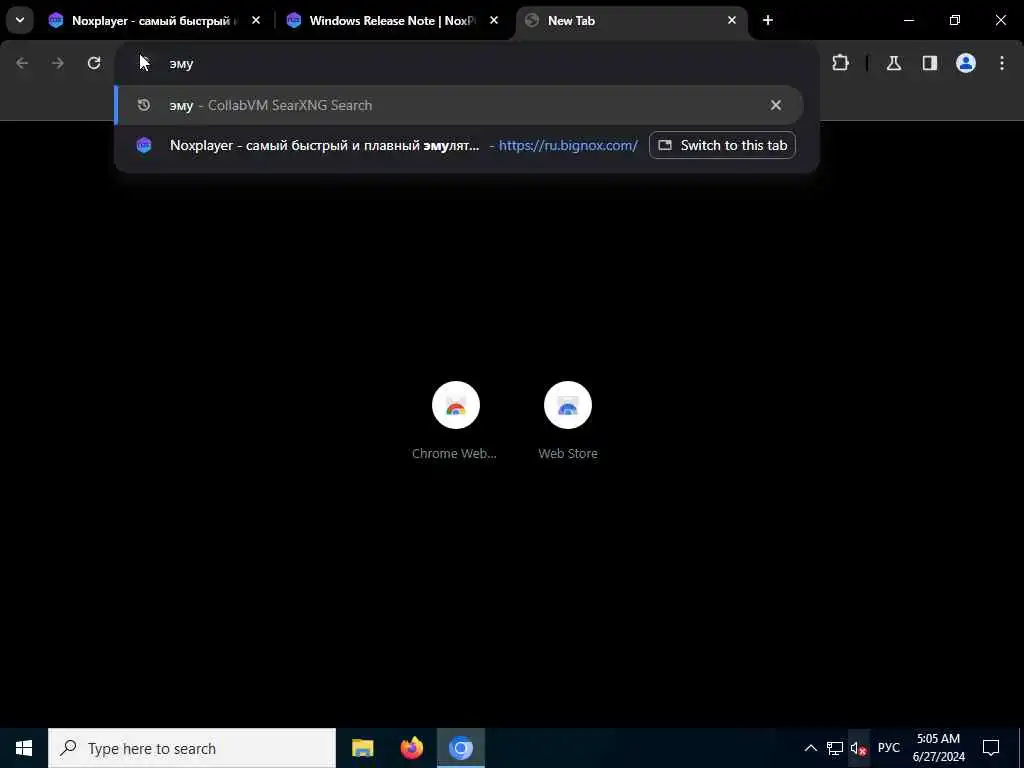Reload the current page

click(94, 63)
